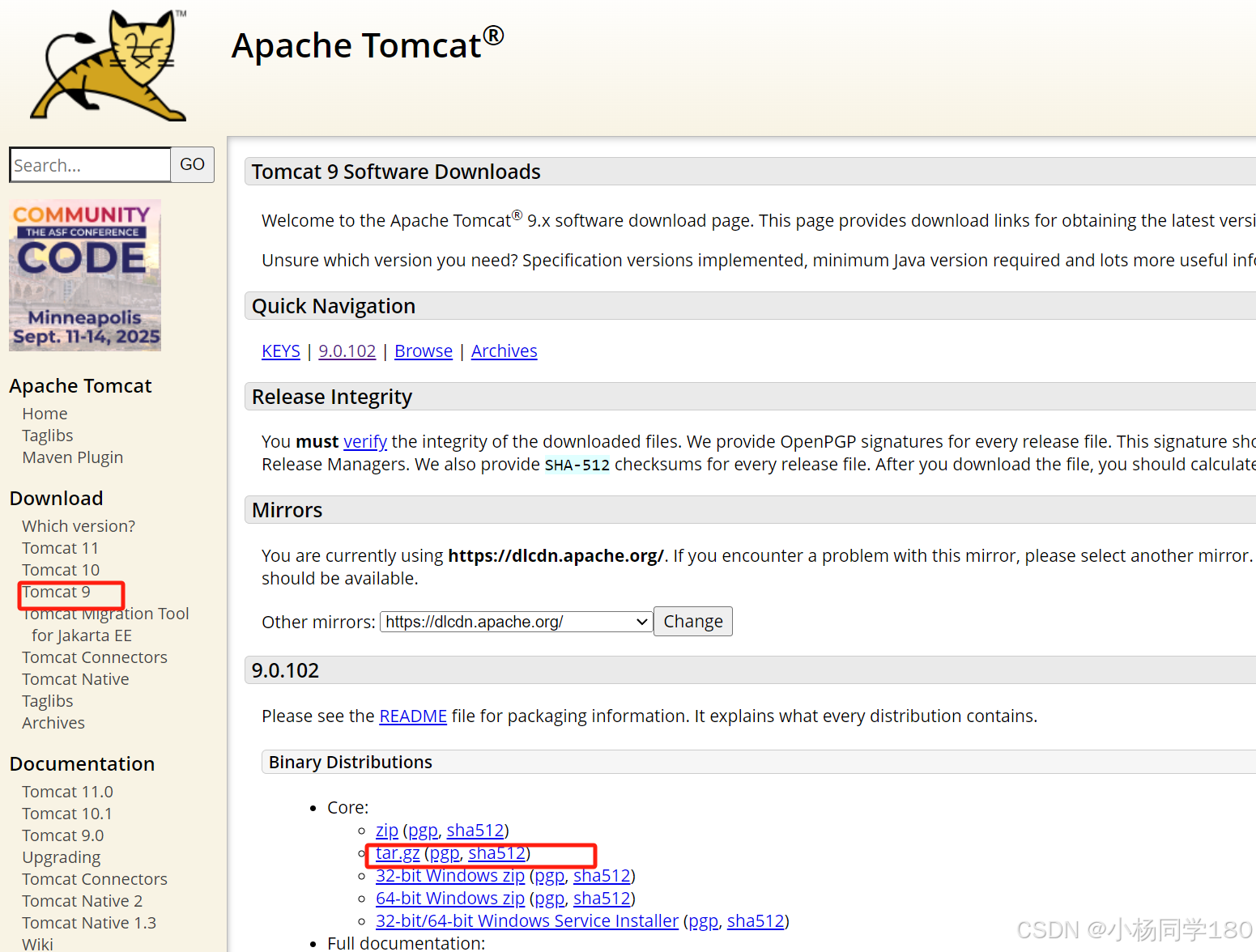1256x952 pixels.
Task: Open Tomcat Connectors under Documentation
Action: pyautogui.click(x=95, y=879)
